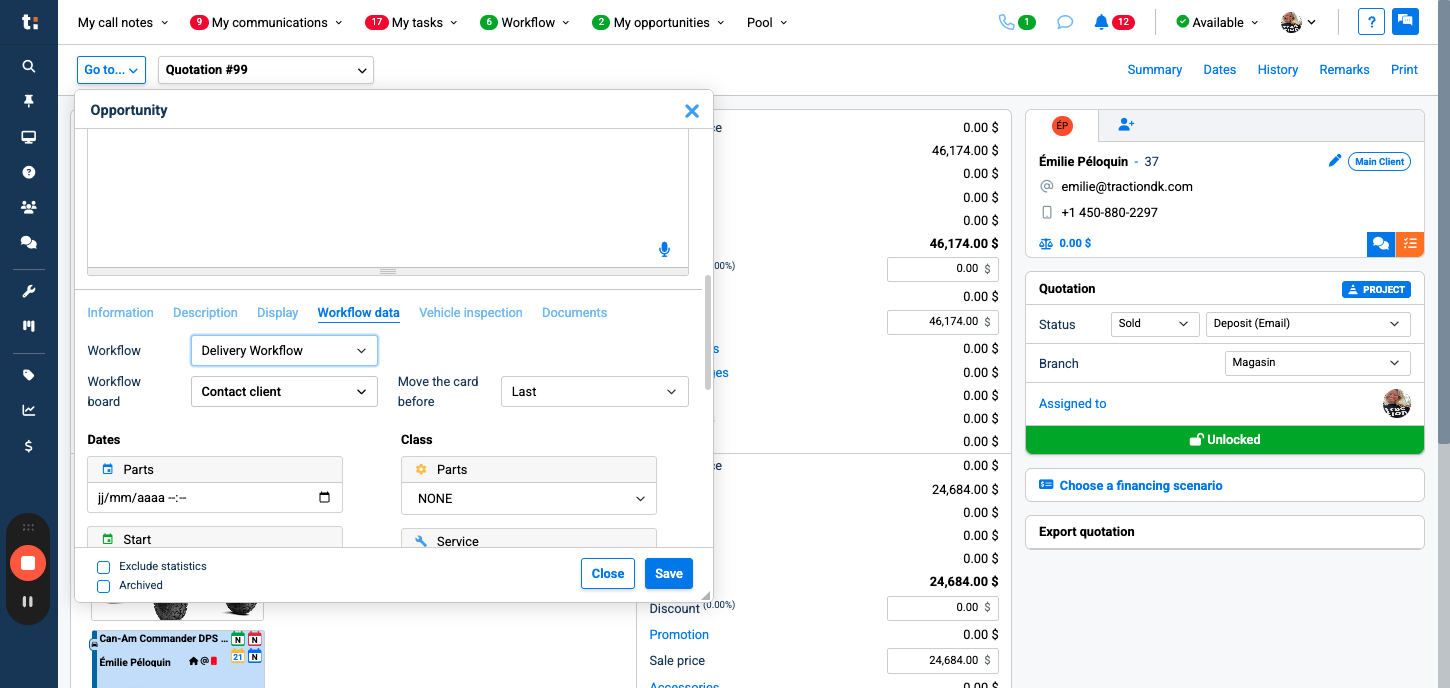Toggle the green Unlocked bar

point(1224,439)
